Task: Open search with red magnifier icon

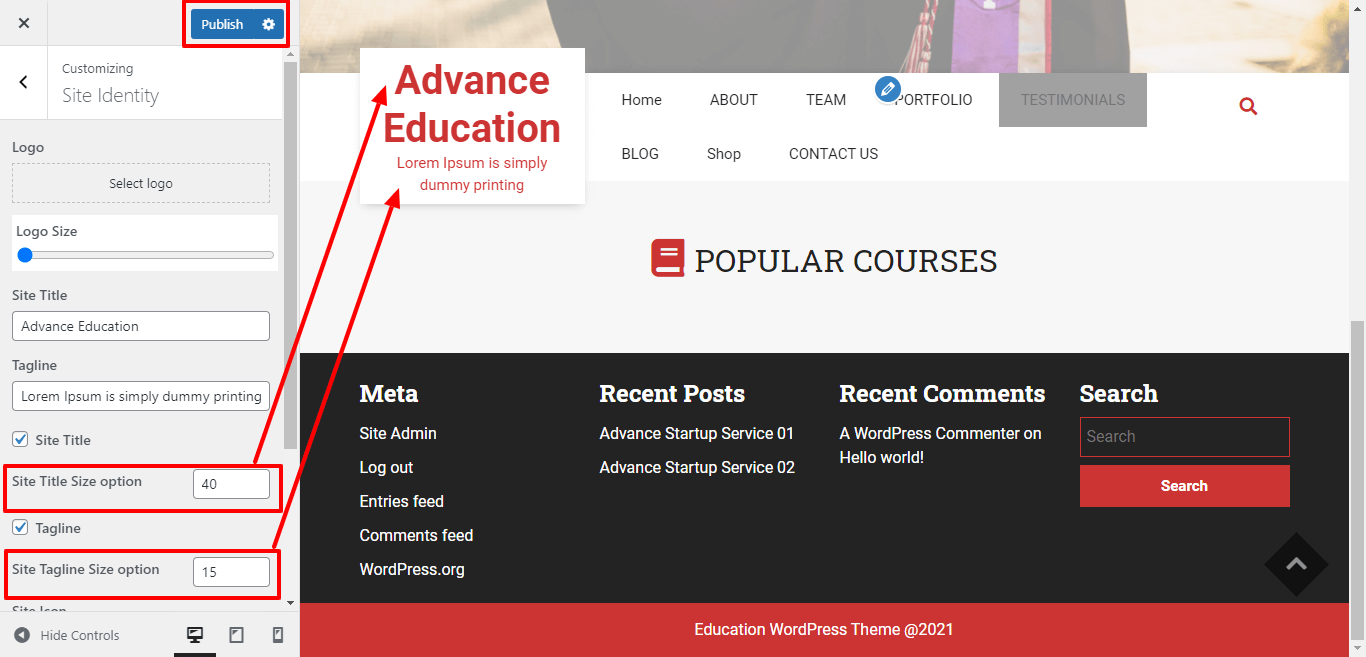Action: tap(1248, 106)
